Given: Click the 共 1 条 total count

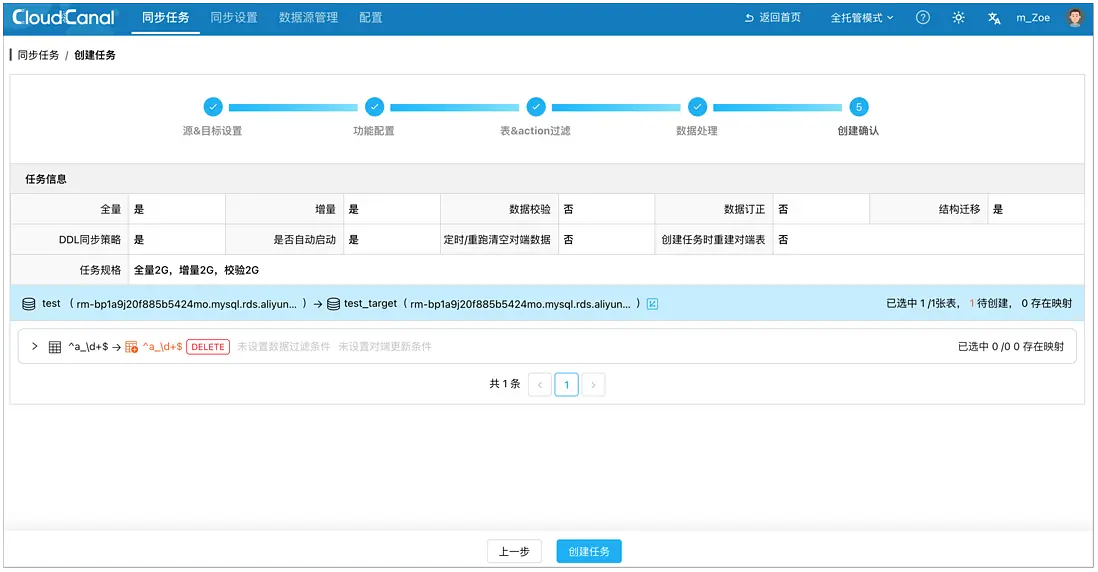Looking at the screenshot, I should 505,384.
